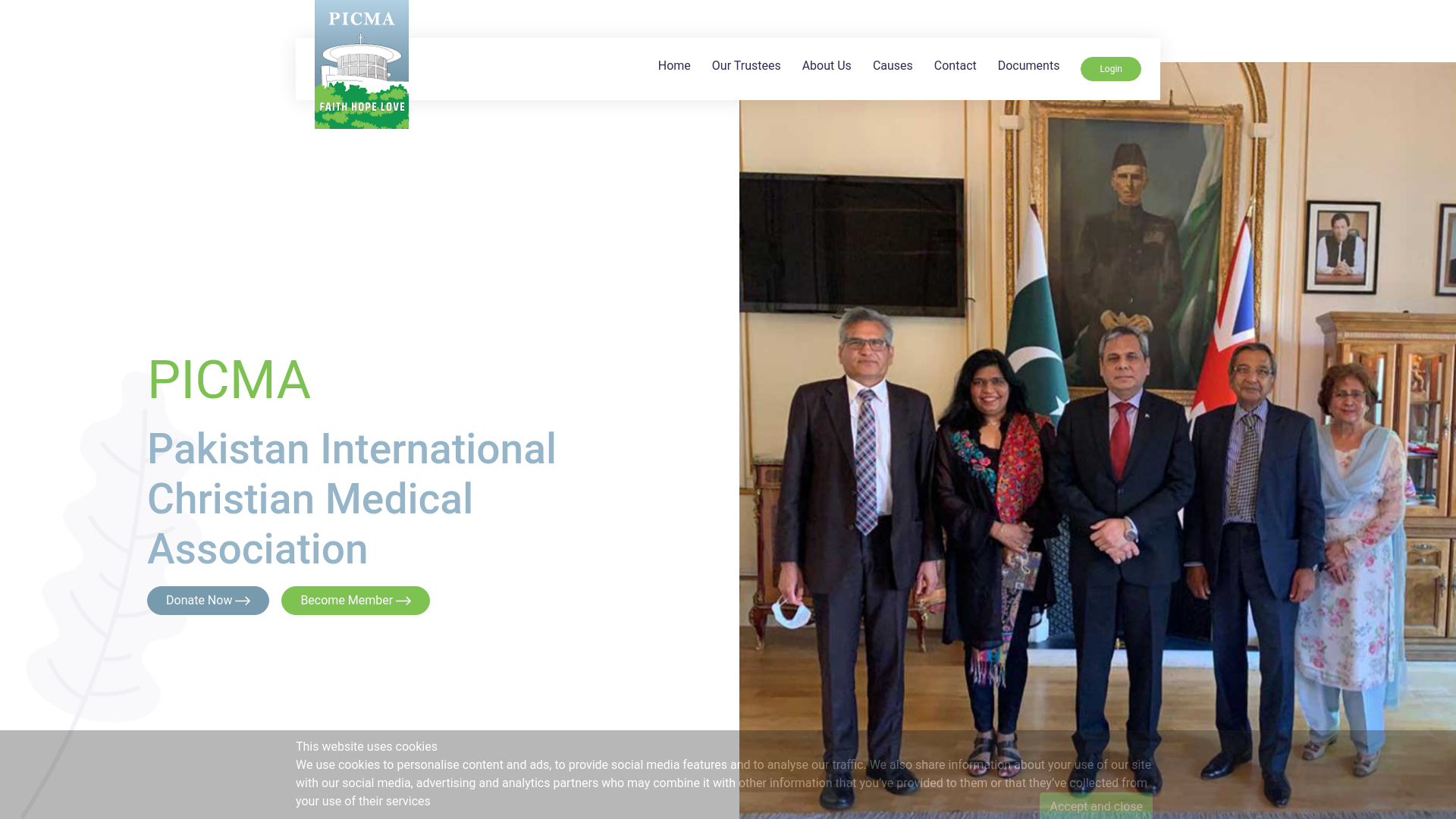Open the Home menu item
This screenshot has height=819, width=1456.
pyautogui.click(x=674, y=66)
